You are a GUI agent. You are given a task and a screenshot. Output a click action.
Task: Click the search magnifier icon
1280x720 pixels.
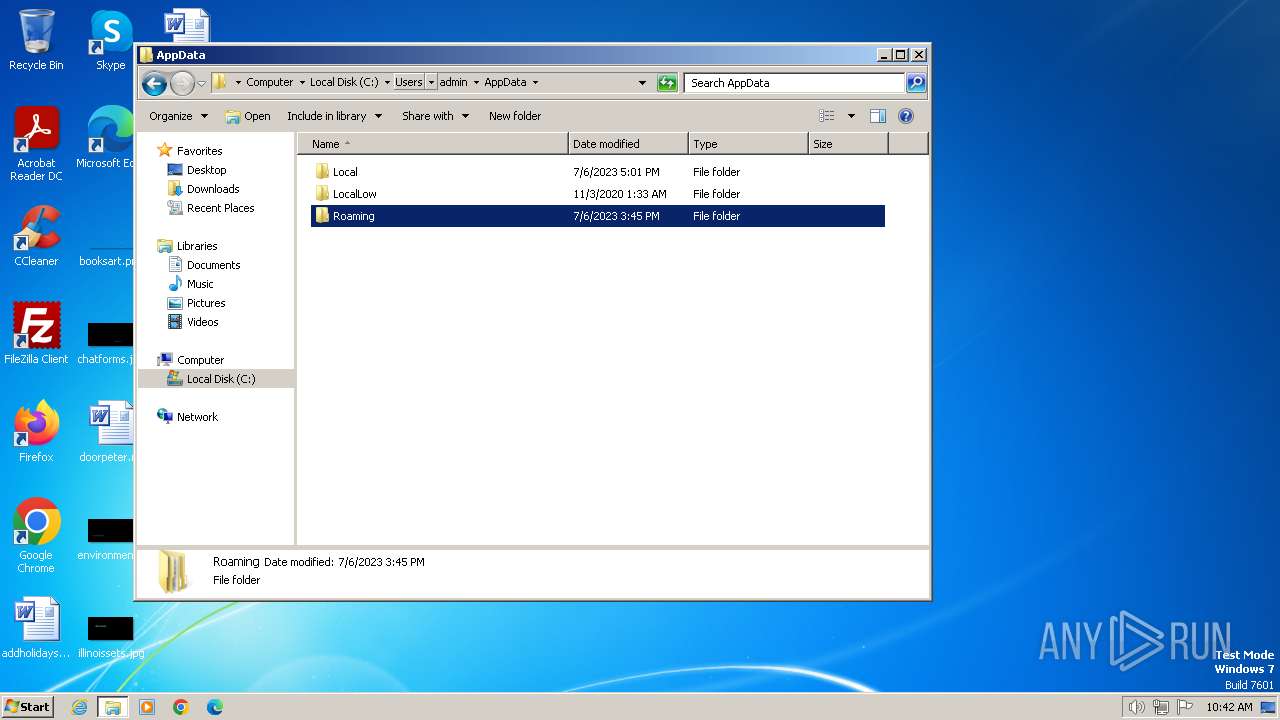tap(915, 83)
